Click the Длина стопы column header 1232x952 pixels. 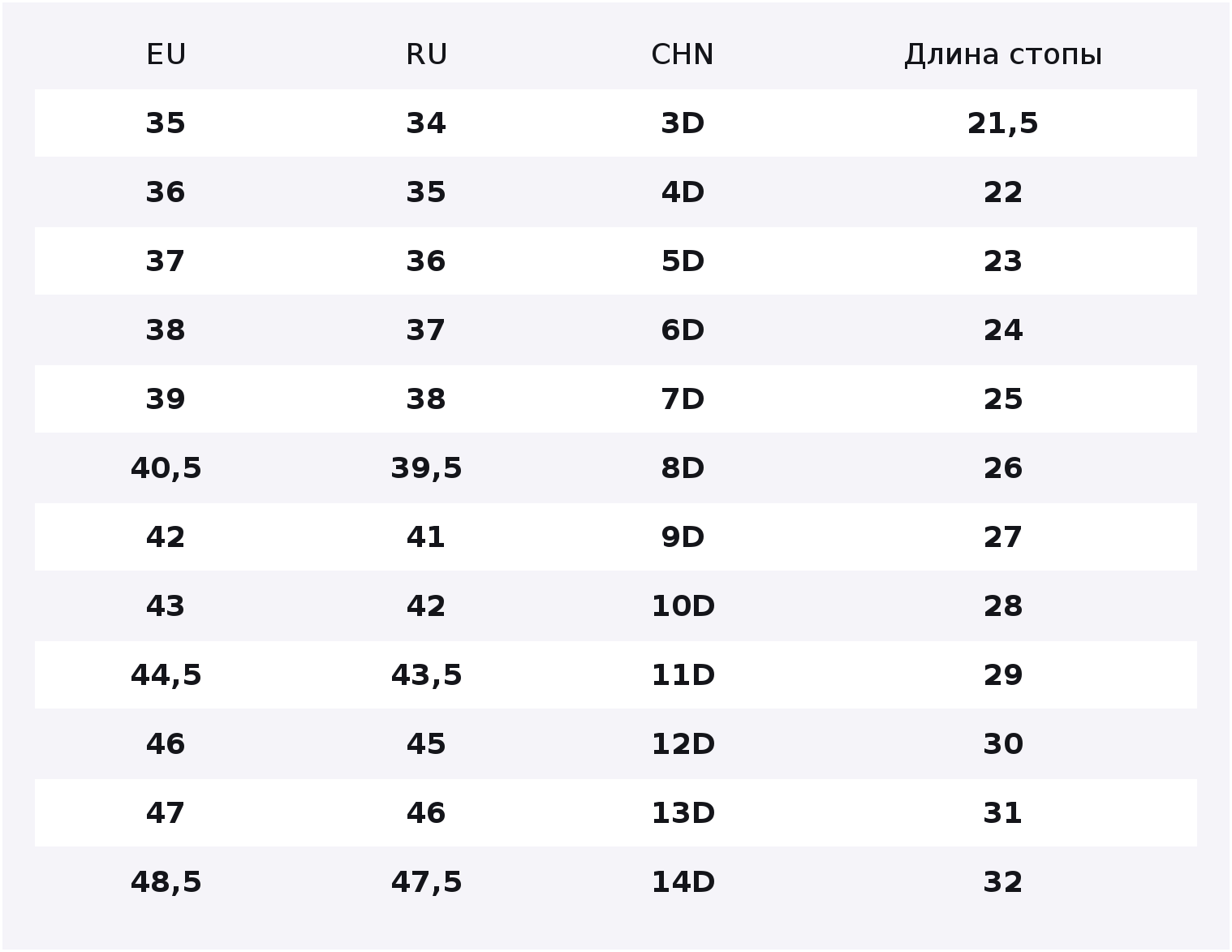click(x=1003, y=54)
